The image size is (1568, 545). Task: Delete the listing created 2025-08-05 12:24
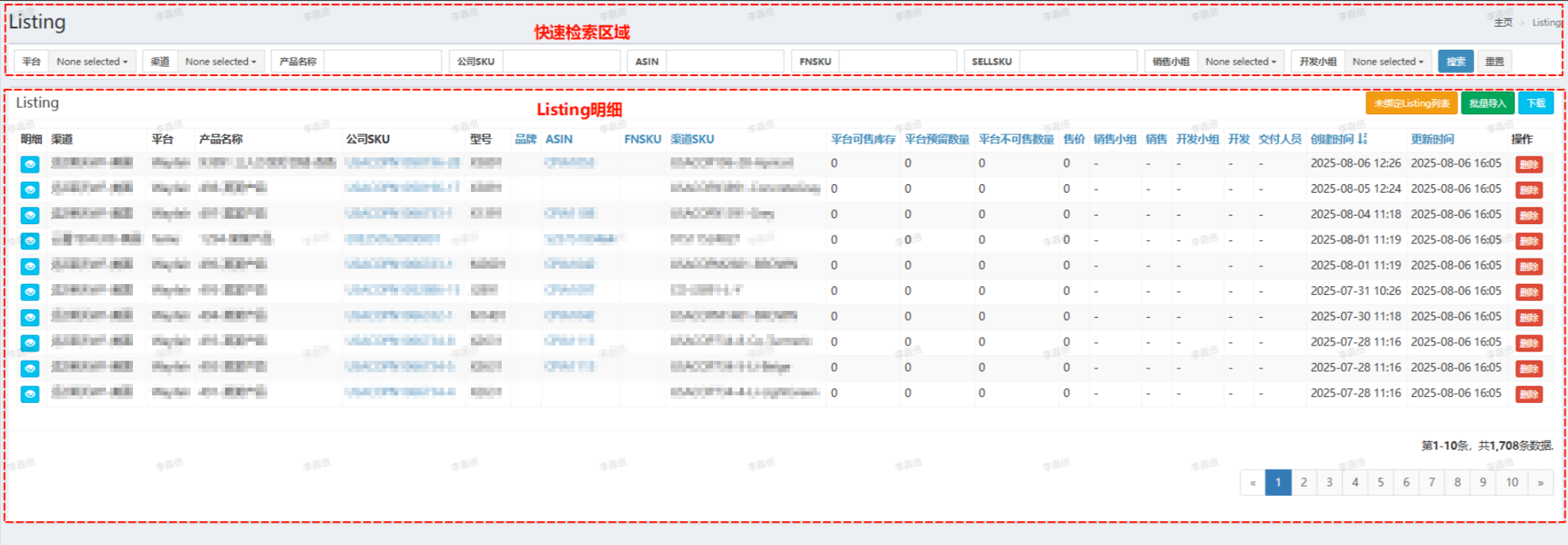pos(1529,190)
